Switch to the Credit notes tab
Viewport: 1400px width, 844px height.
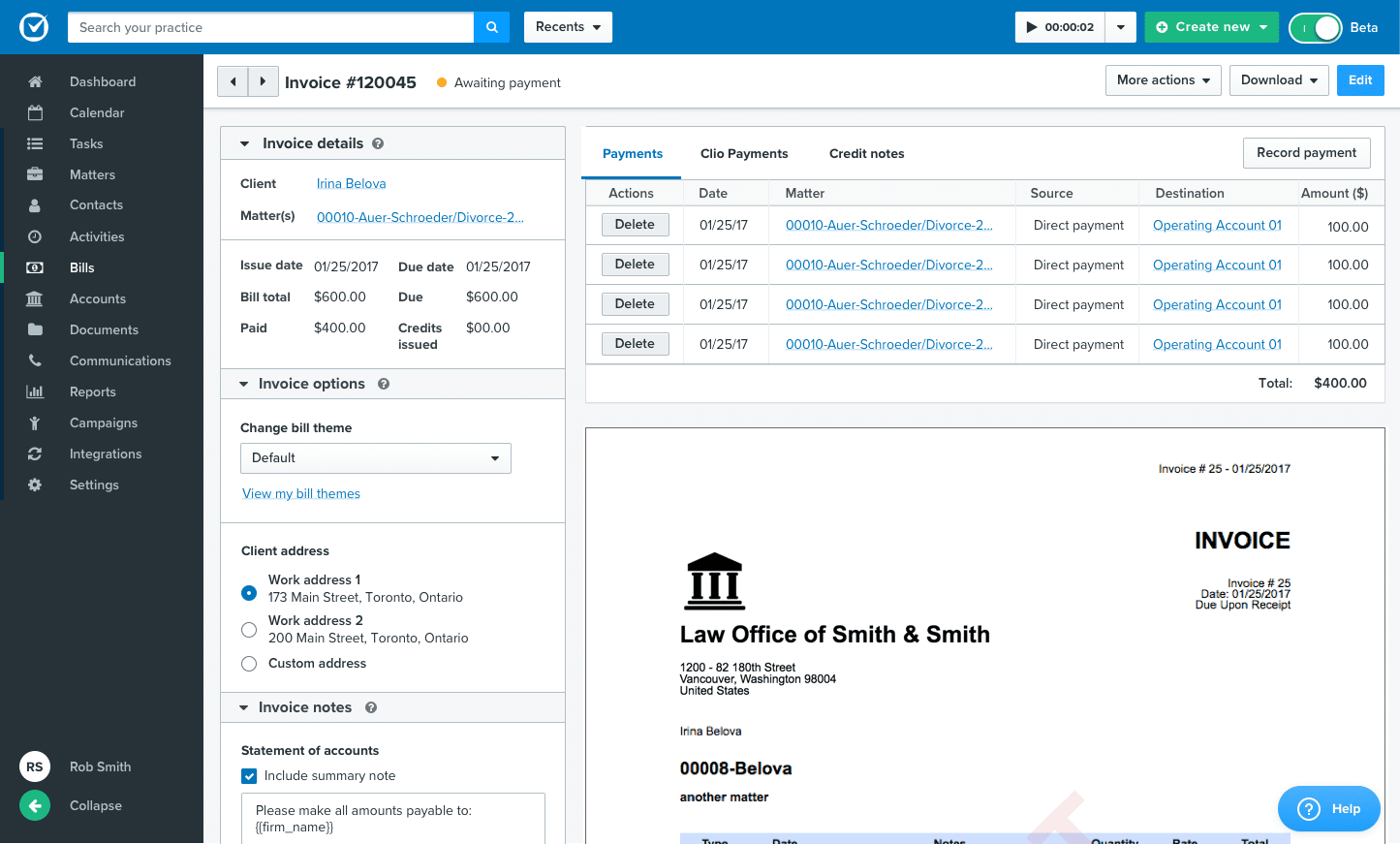tap(866, 153)
